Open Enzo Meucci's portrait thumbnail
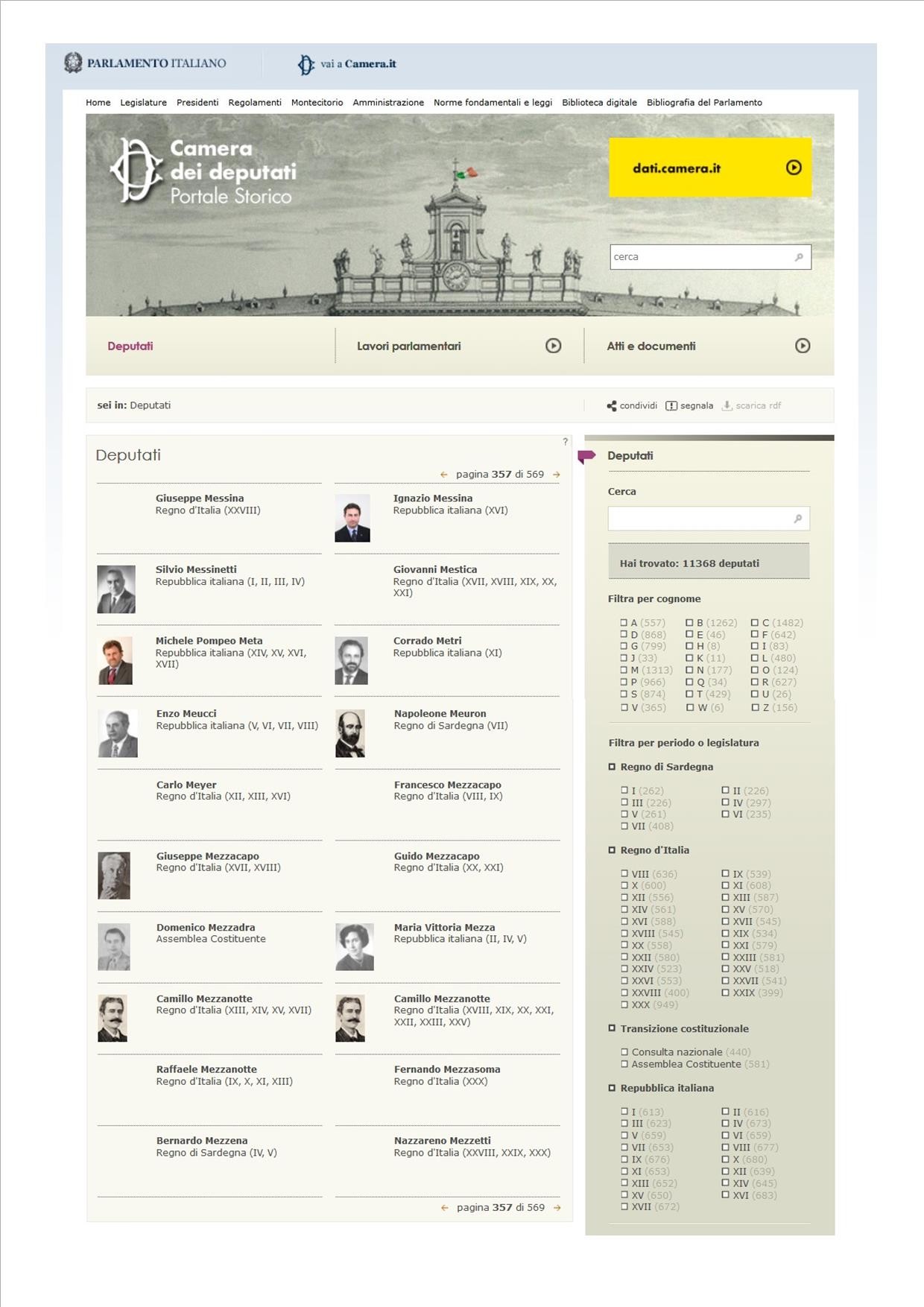 coord(118,734)
